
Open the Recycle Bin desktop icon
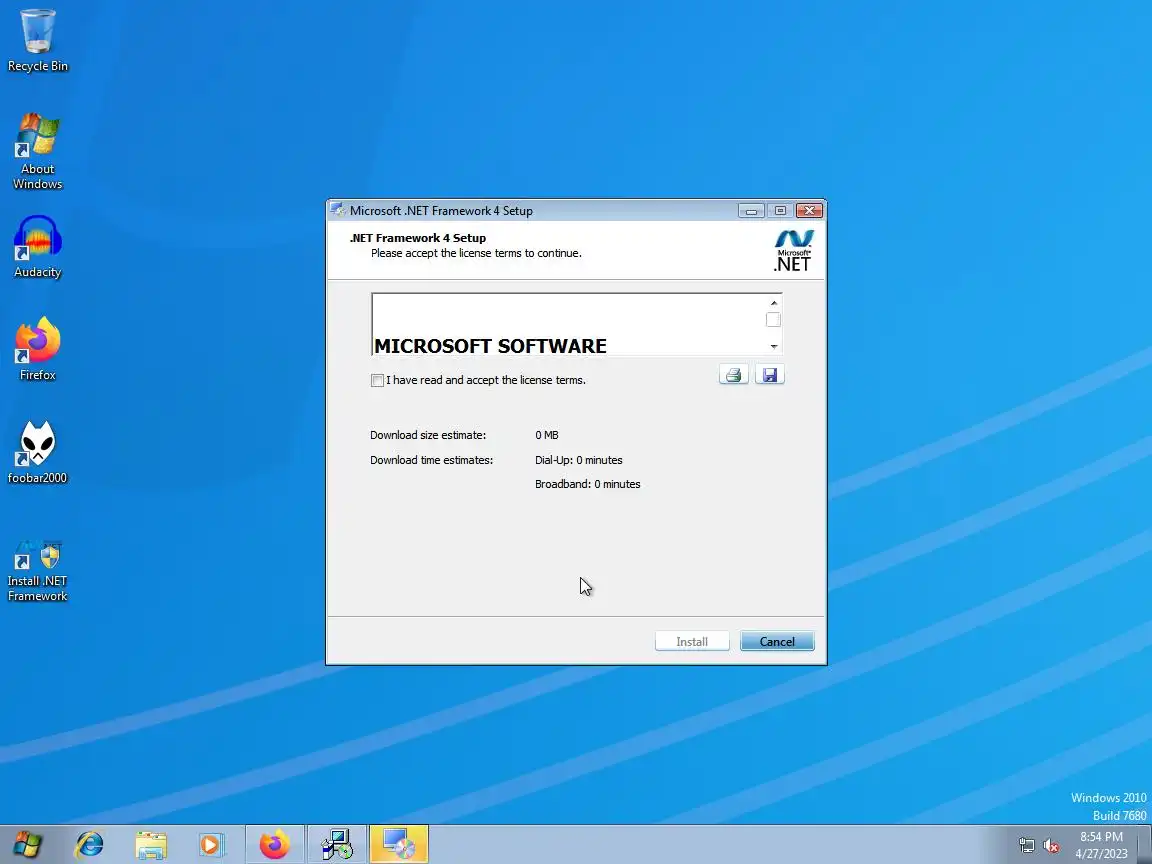(37, 40)
